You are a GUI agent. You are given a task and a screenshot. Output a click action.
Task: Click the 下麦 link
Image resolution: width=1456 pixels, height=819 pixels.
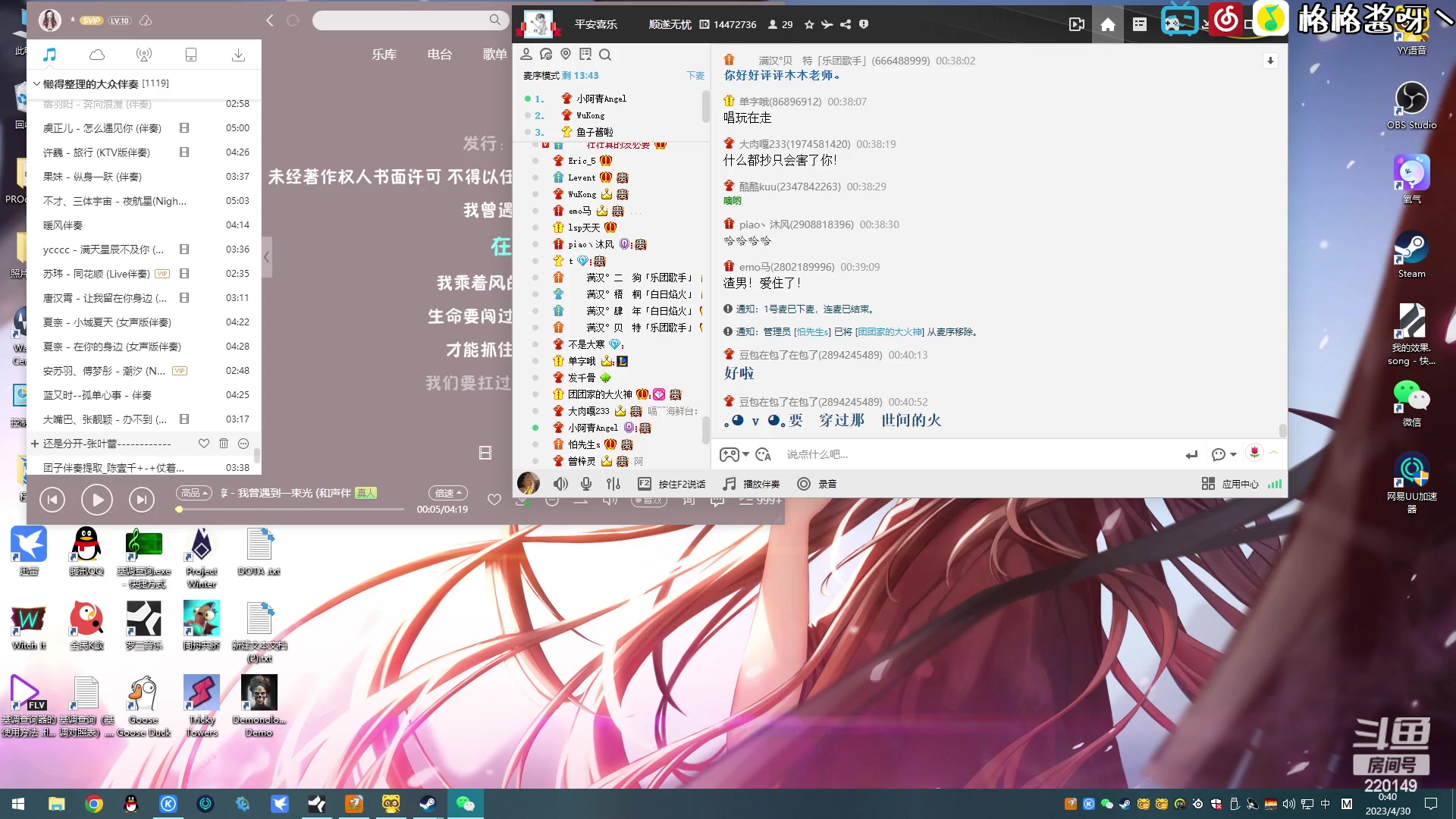[x=695, y=76]
